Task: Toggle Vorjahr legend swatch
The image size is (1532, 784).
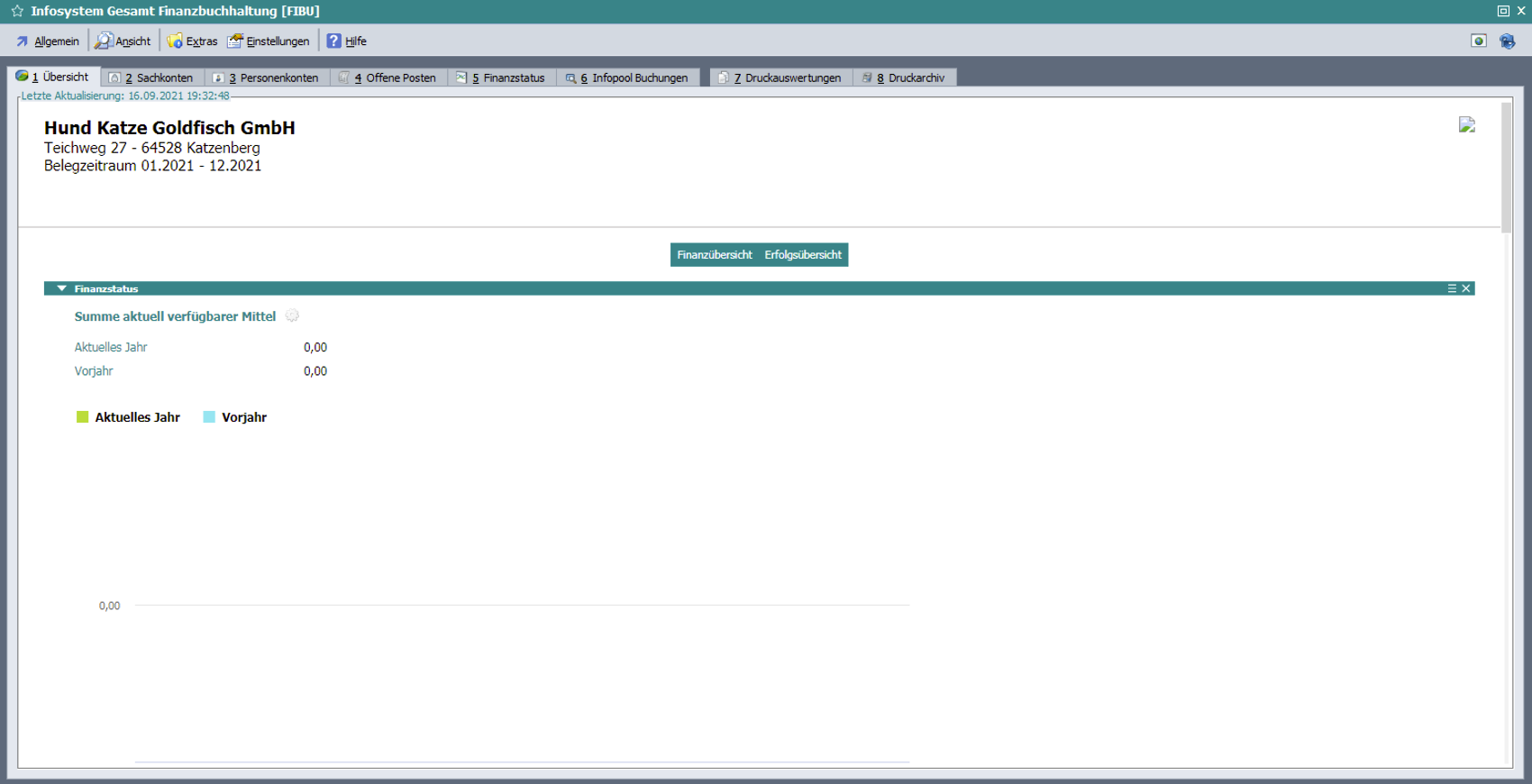Action: coord(209,417)
